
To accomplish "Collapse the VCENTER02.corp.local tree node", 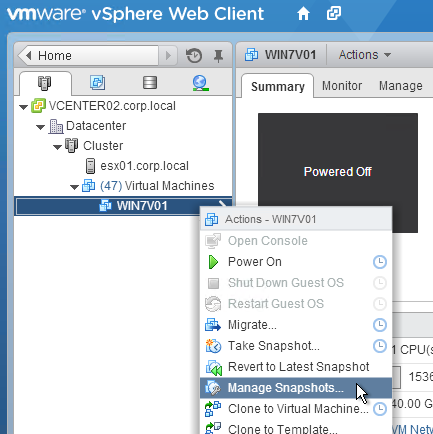I will (x=23, y=107).
